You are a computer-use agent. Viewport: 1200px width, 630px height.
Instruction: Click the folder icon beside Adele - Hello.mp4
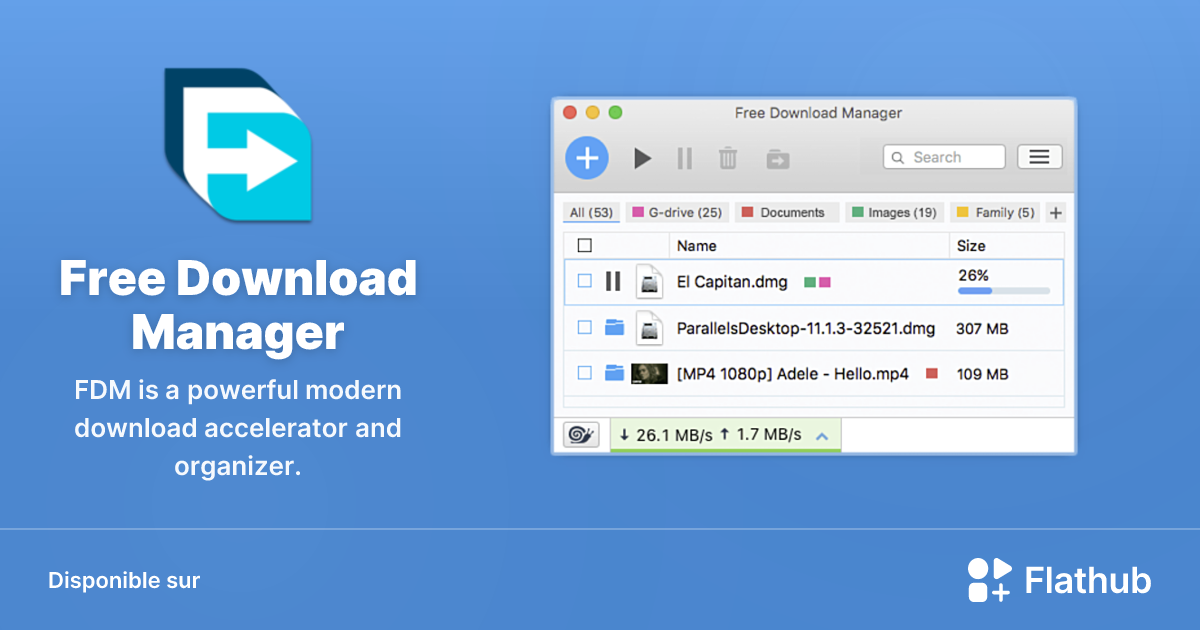pos(614,373)
